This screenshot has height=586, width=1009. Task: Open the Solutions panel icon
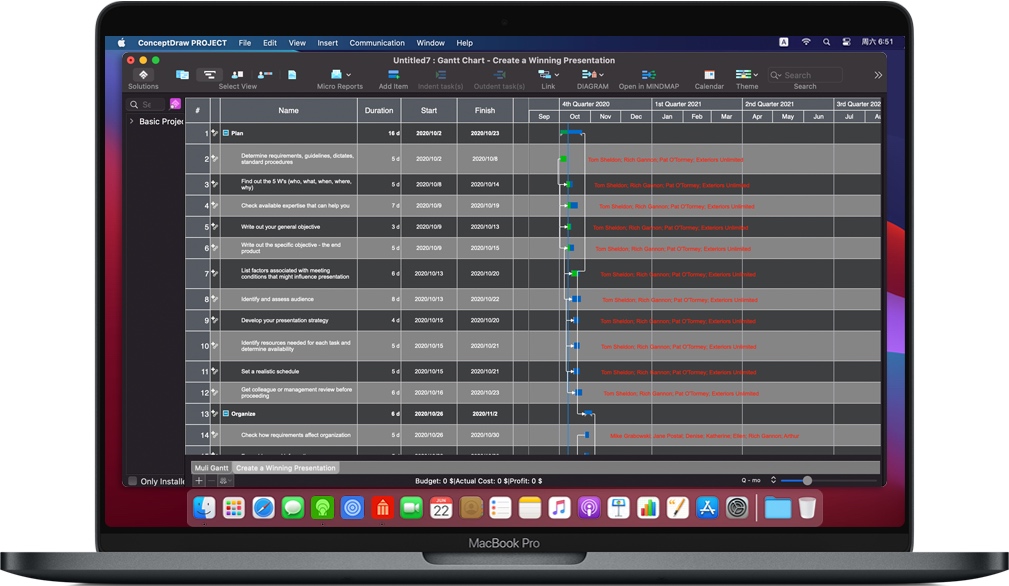143,75
